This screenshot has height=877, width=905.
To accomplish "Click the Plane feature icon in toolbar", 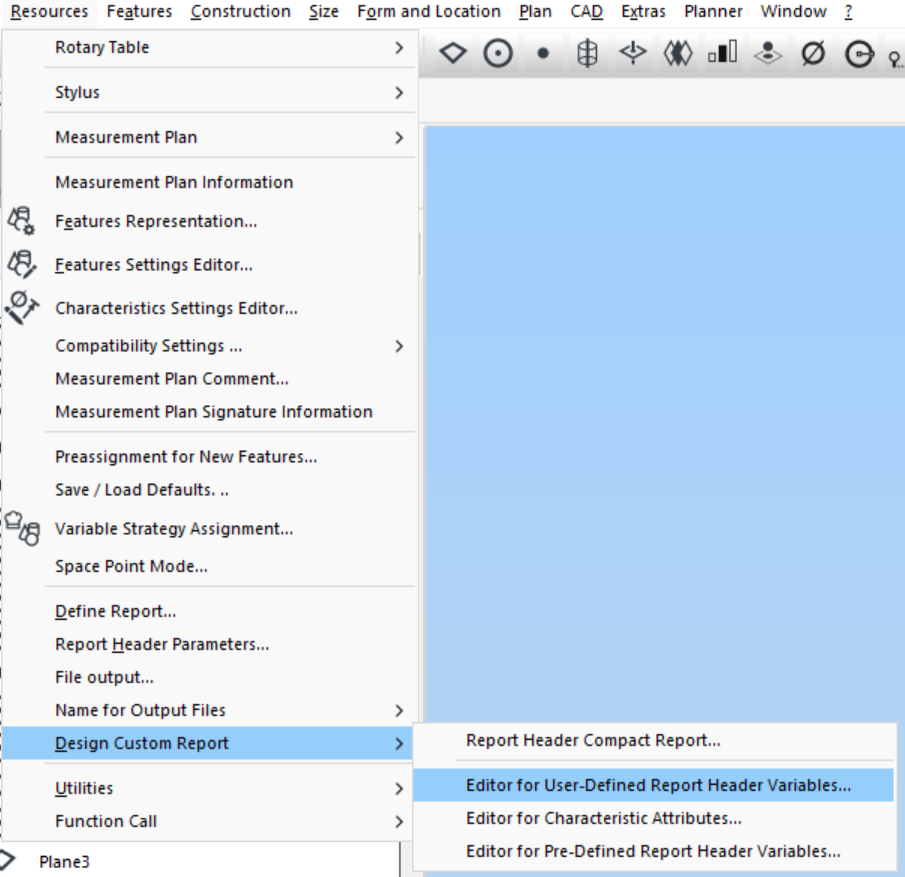I will 453,53.
